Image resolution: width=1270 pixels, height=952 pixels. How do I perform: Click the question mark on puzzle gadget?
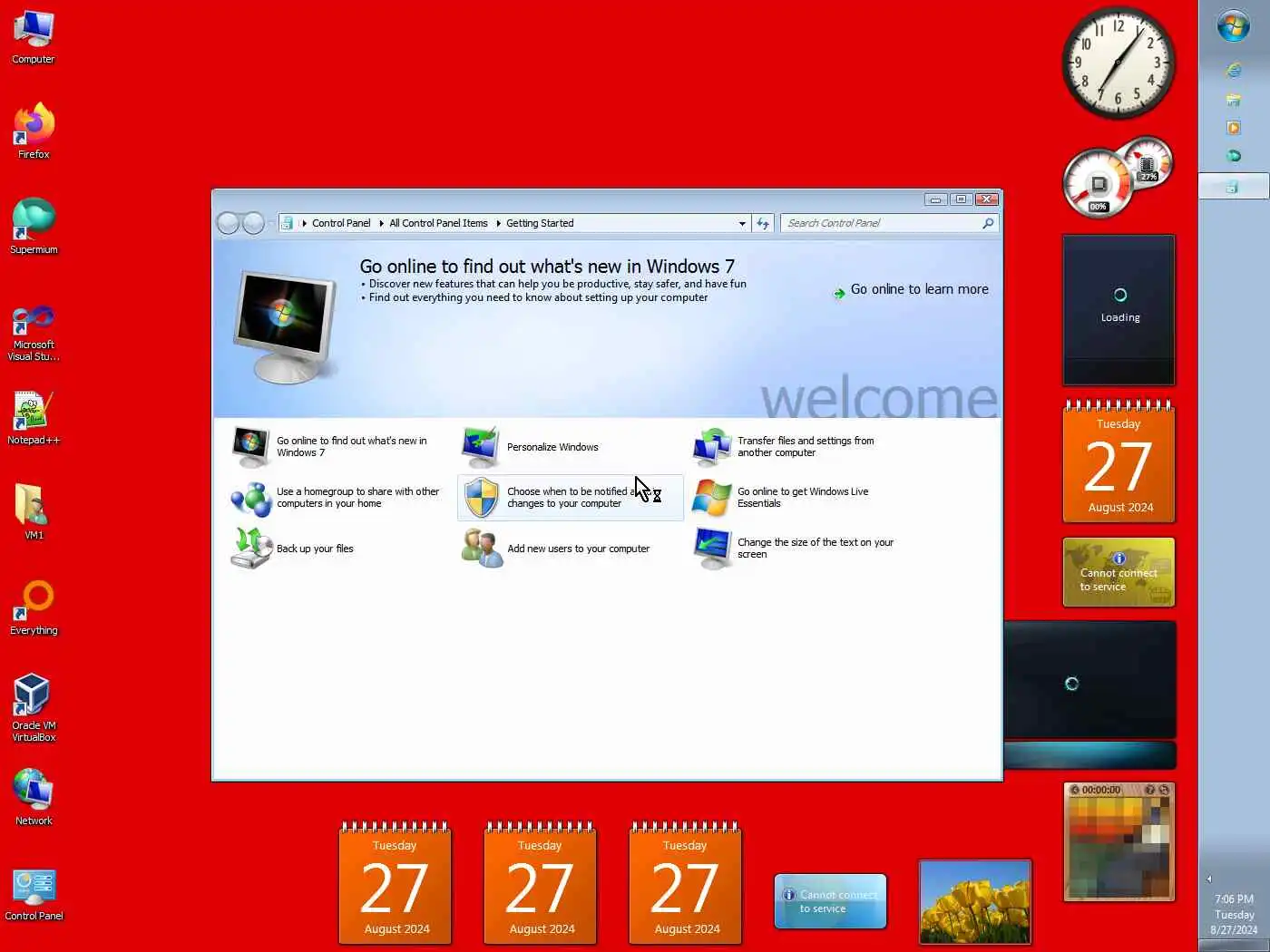pos(1149,790)
